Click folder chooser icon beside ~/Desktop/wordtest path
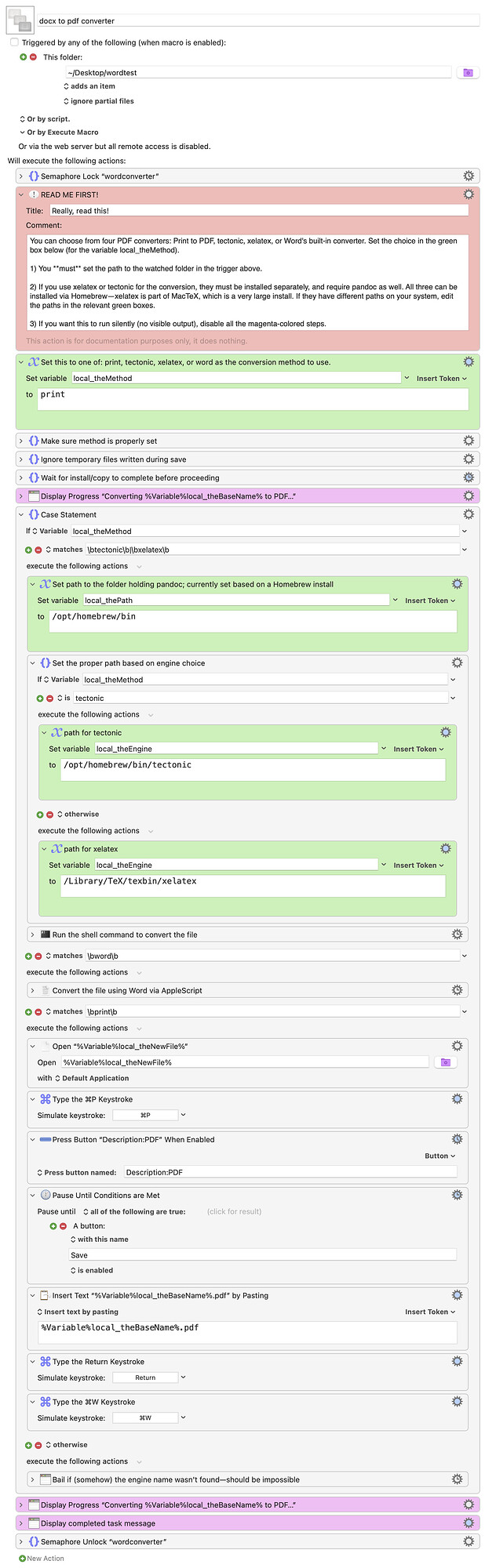This screenshot has height=1568, width=485. tap(468, 72)
